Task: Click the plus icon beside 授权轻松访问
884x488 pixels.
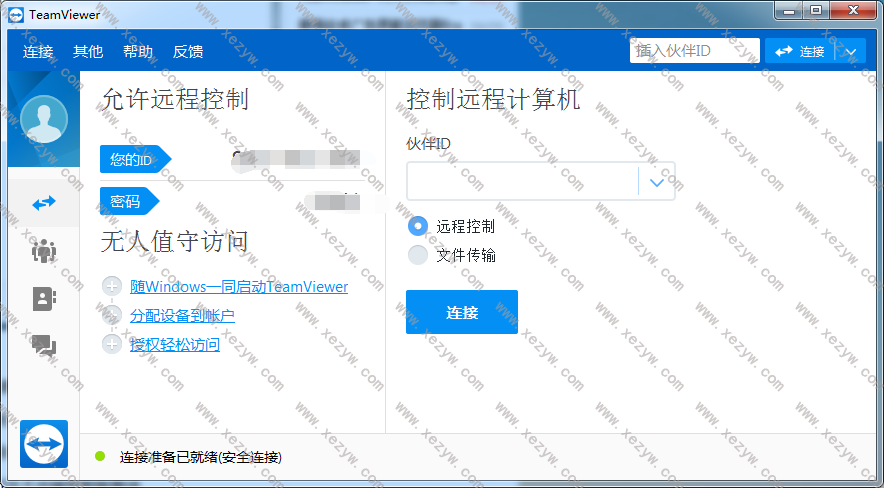Action: tap(112, 344)
